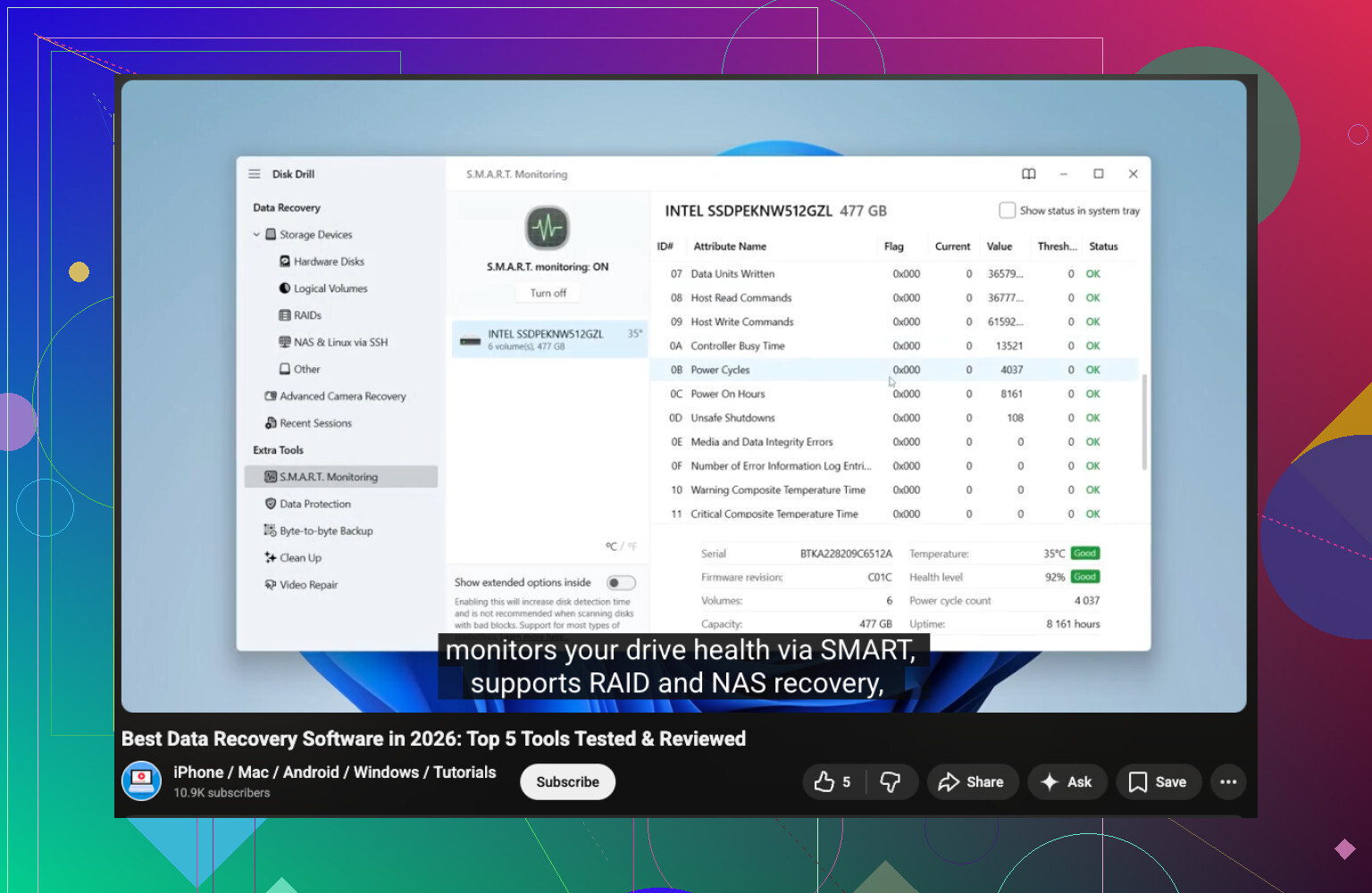
Task: Select Media and Data Integrity Errors row
Action: click(895, 442)
